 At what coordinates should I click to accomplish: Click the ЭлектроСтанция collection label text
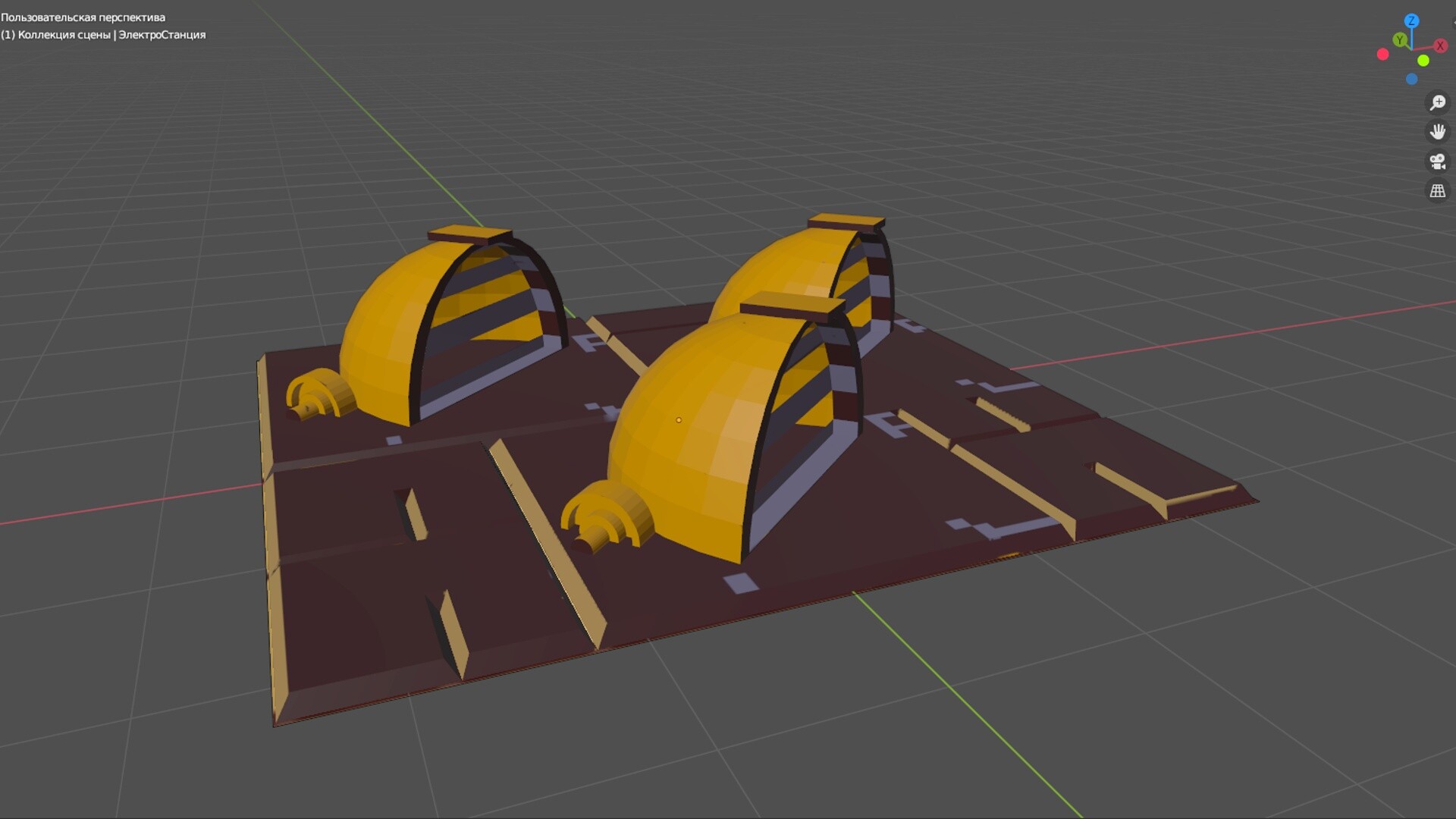[162, 35]
